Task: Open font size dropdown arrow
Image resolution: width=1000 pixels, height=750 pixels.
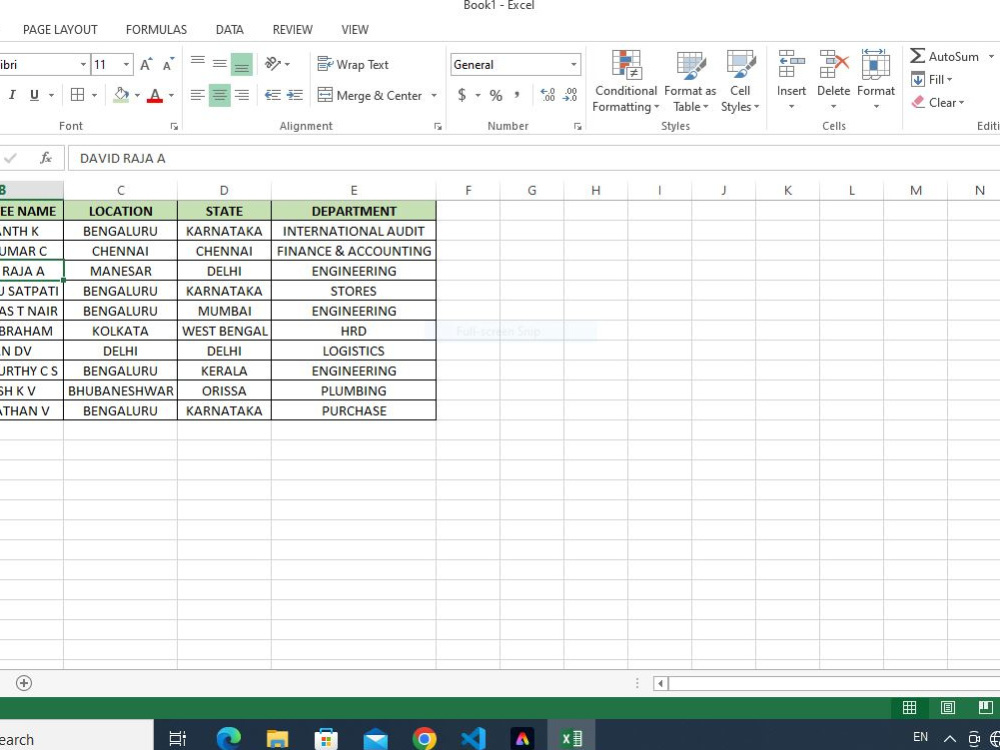Action: pyautogui.click(x=126, y=64)
